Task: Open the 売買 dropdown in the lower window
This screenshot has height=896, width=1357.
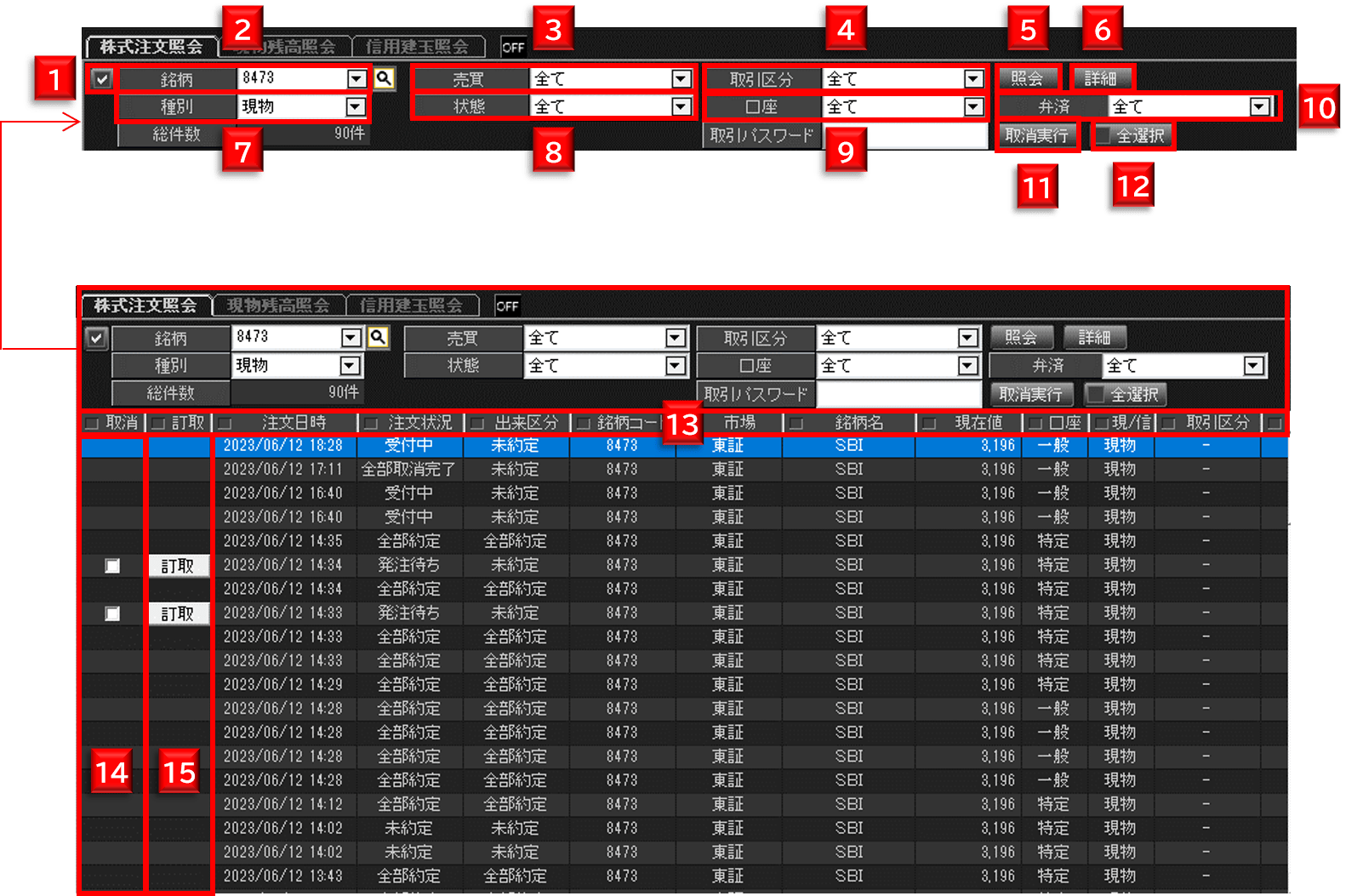Action: [676, 338]
